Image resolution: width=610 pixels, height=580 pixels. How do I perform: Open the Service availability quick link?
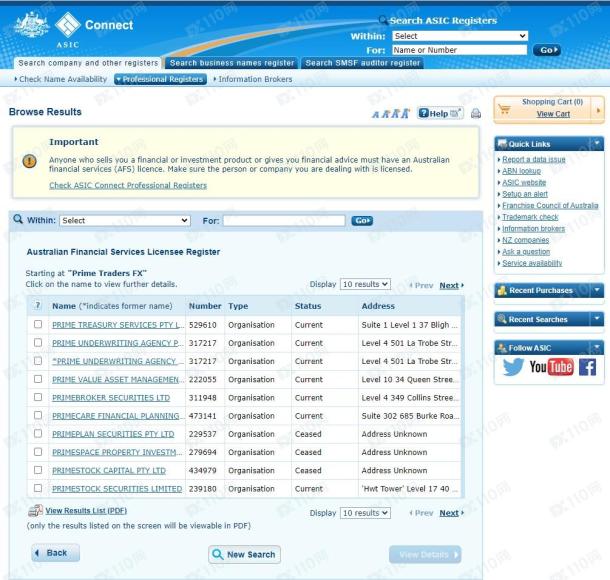(x=532, y=263)
